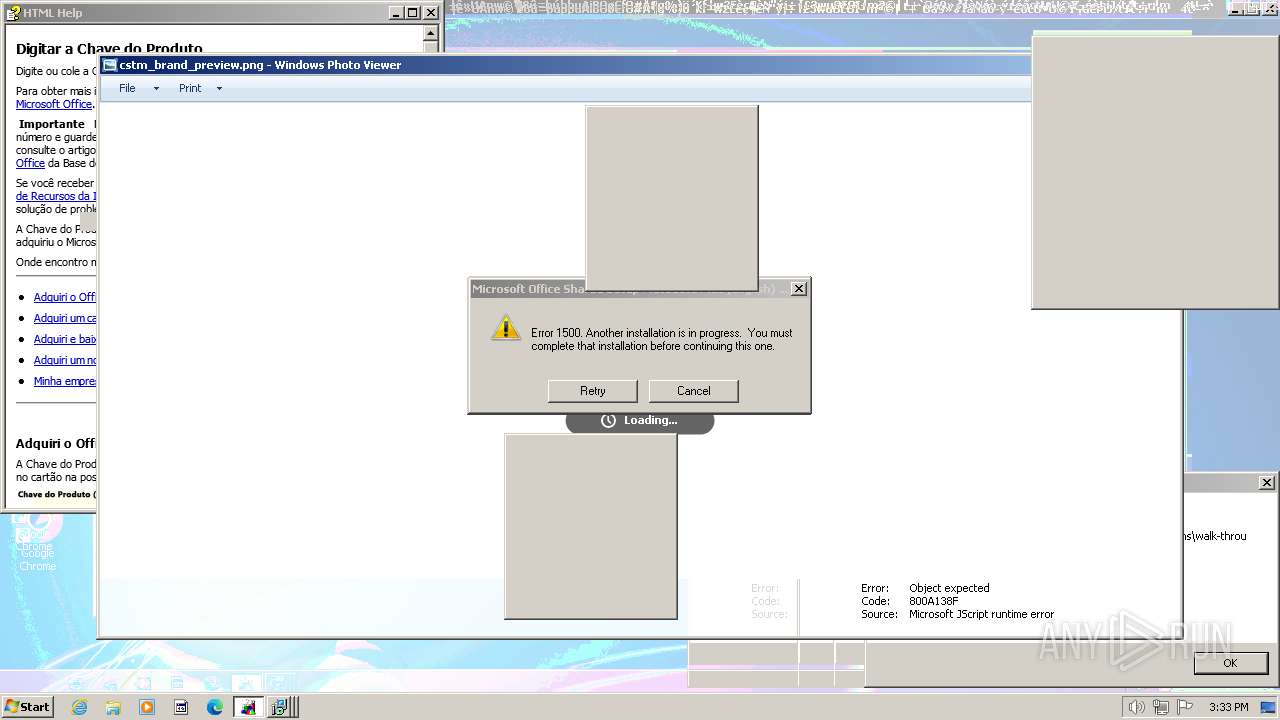Click Retry in the Error 1500 dialog
1280x720 pixels.
pos(592,391)
